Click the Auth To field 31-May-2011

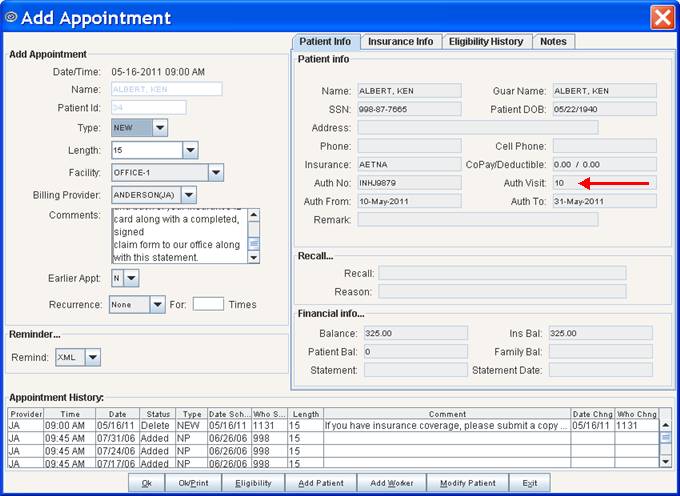tap(605, 202)
